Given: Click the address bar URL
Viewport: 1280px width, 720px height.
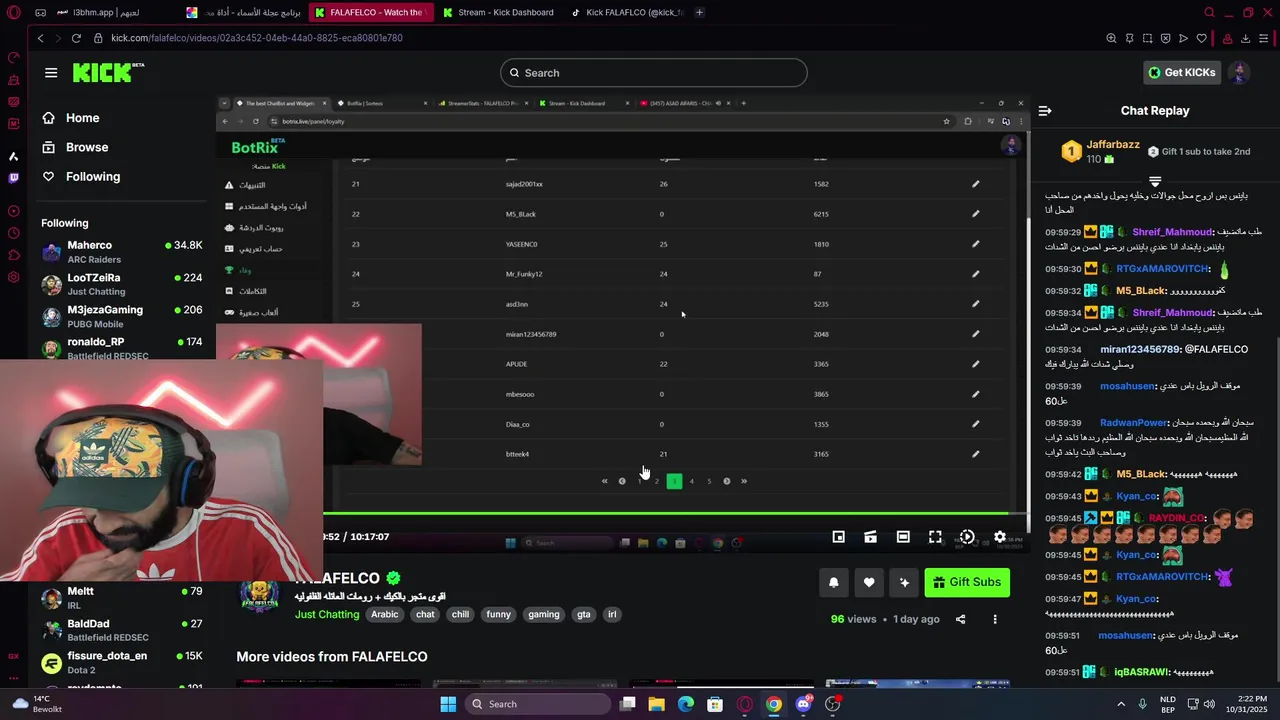Looking at the screenshot, I should (257, 38).
